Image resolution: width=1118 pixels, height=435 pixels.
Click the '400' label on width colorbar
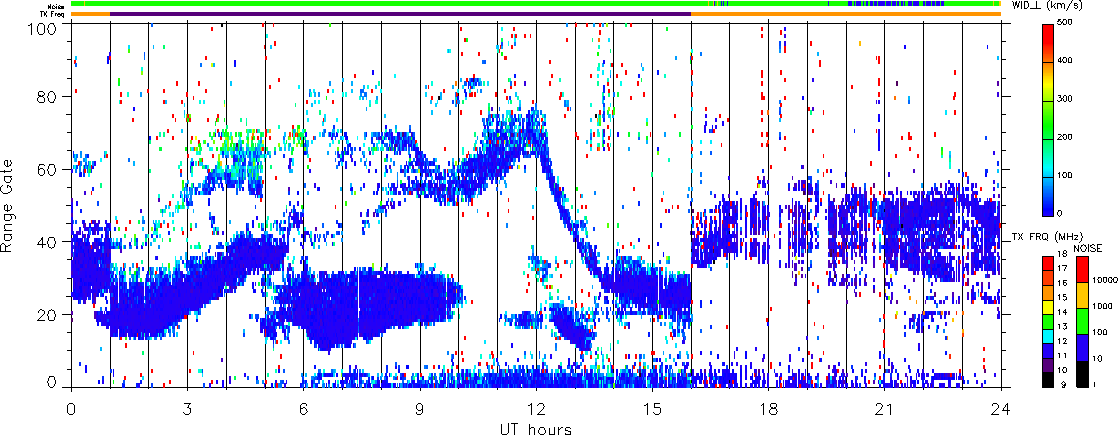click(1066, 63)
